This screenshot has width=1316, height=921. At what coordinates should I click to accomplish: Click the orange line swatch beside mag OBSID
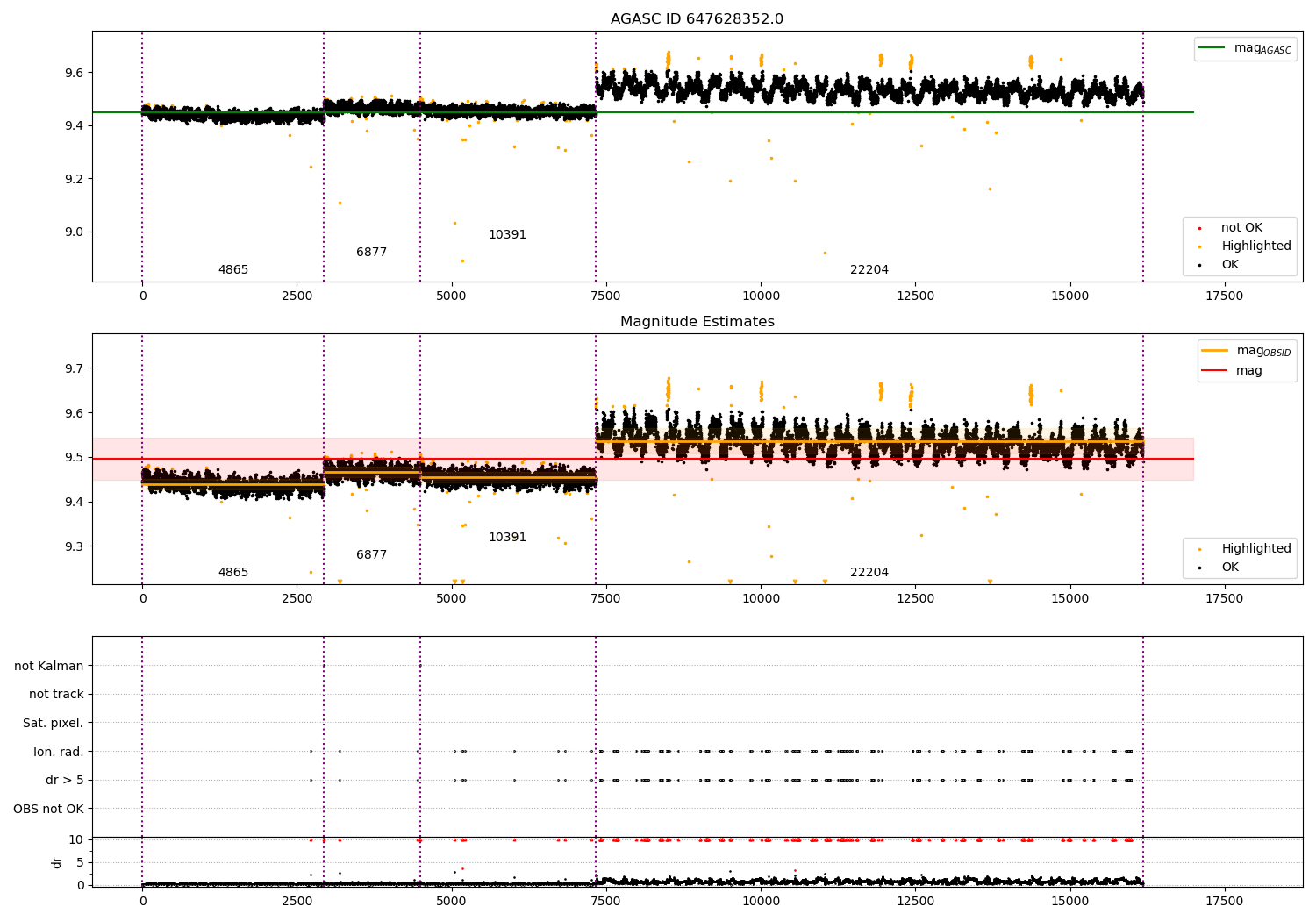point(1215,351)
